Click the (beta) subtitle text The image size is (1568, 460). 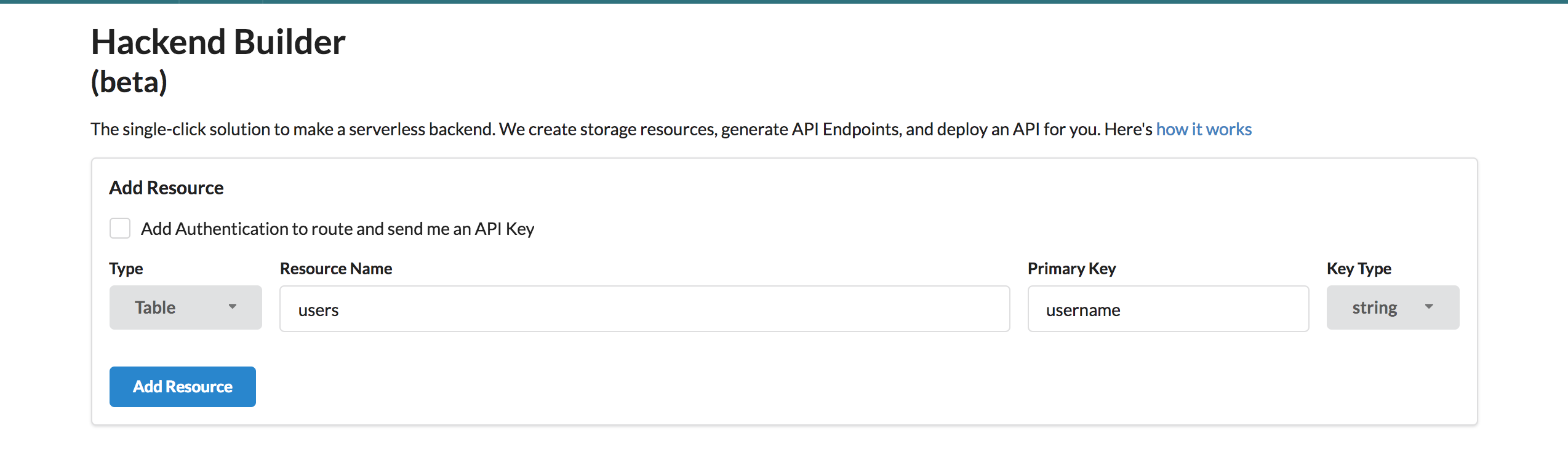(x=129, y=82)
